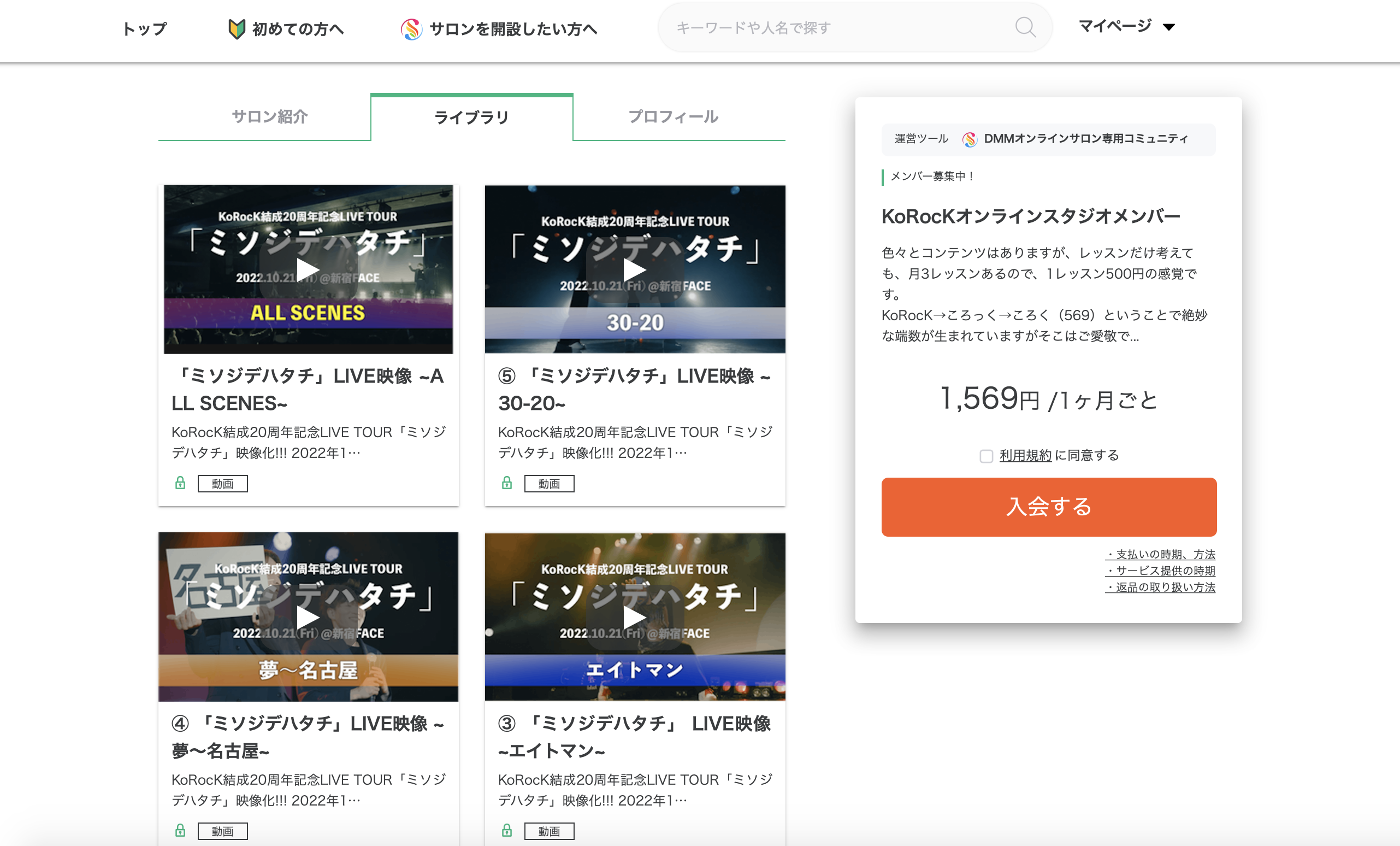The height and width of the screenshot is (846, 1400).
Task: Check the 利用規約 agreement checkbox
Action: point(986,456)
